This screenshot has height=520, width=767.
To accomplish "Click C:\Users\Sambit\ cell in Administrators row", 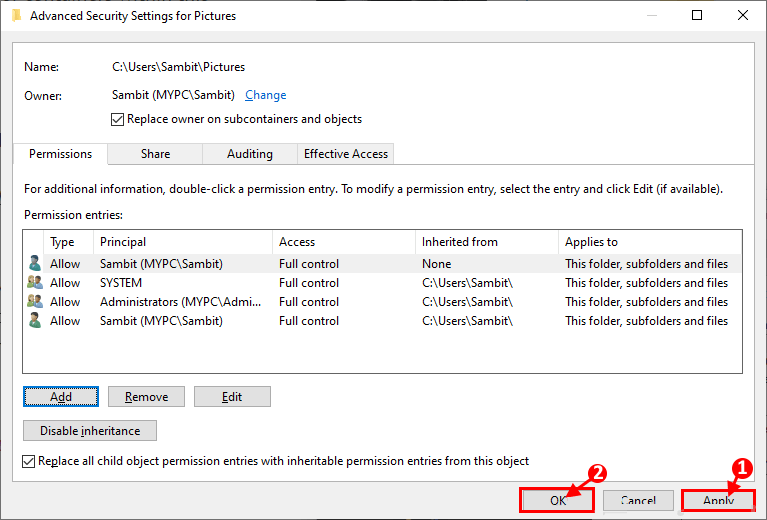I will click(x=467, y=302).
